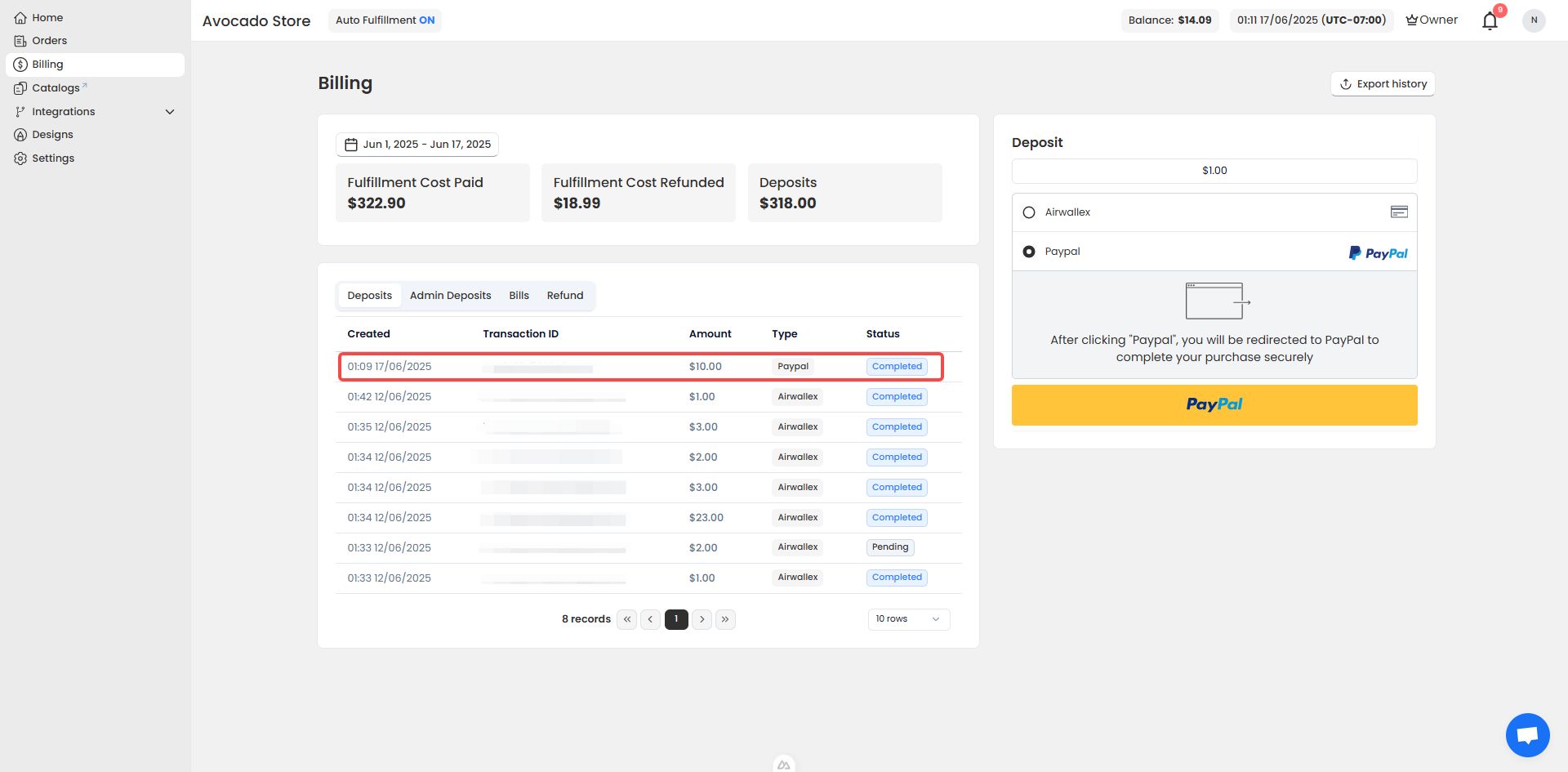The height and width of the screenshot is (772, 1568).
Task: Open Catalogs label in the sidebar
Action: [x=56, y=88]
